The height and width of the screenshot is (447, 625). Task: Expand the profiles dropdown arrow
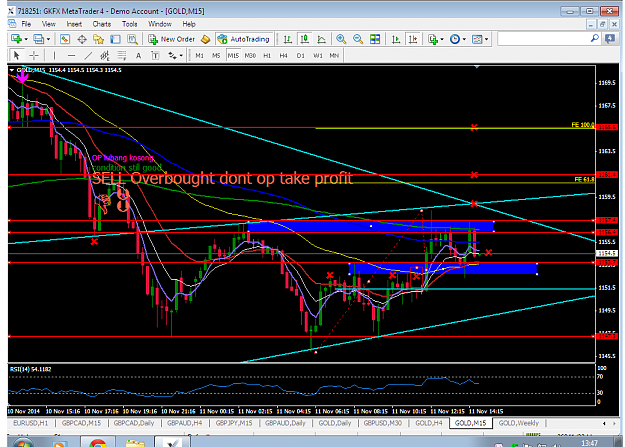click(x=49, y=39)
